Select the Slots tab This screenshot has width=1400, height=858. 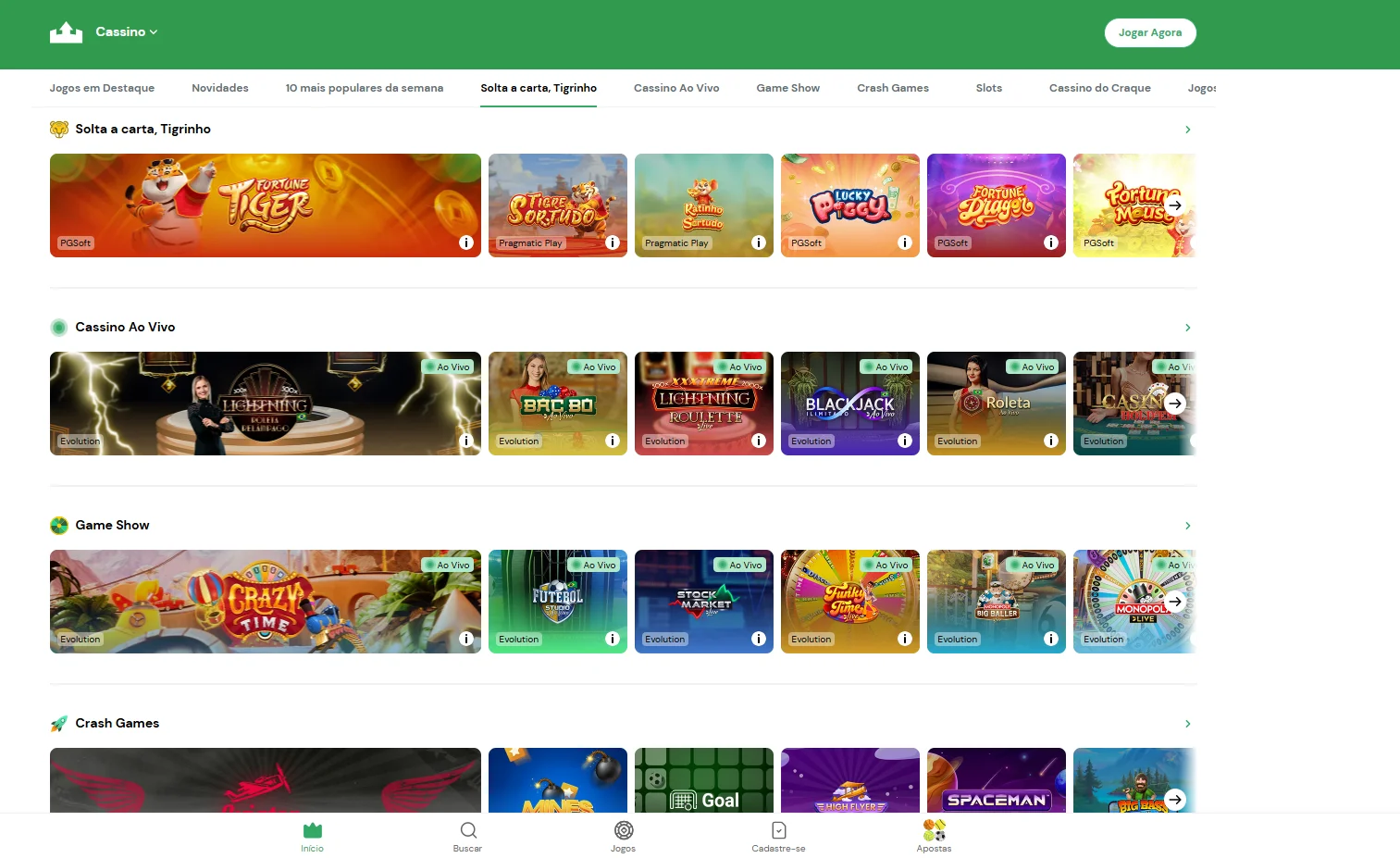pyautogui.click(x=989, y=88)
